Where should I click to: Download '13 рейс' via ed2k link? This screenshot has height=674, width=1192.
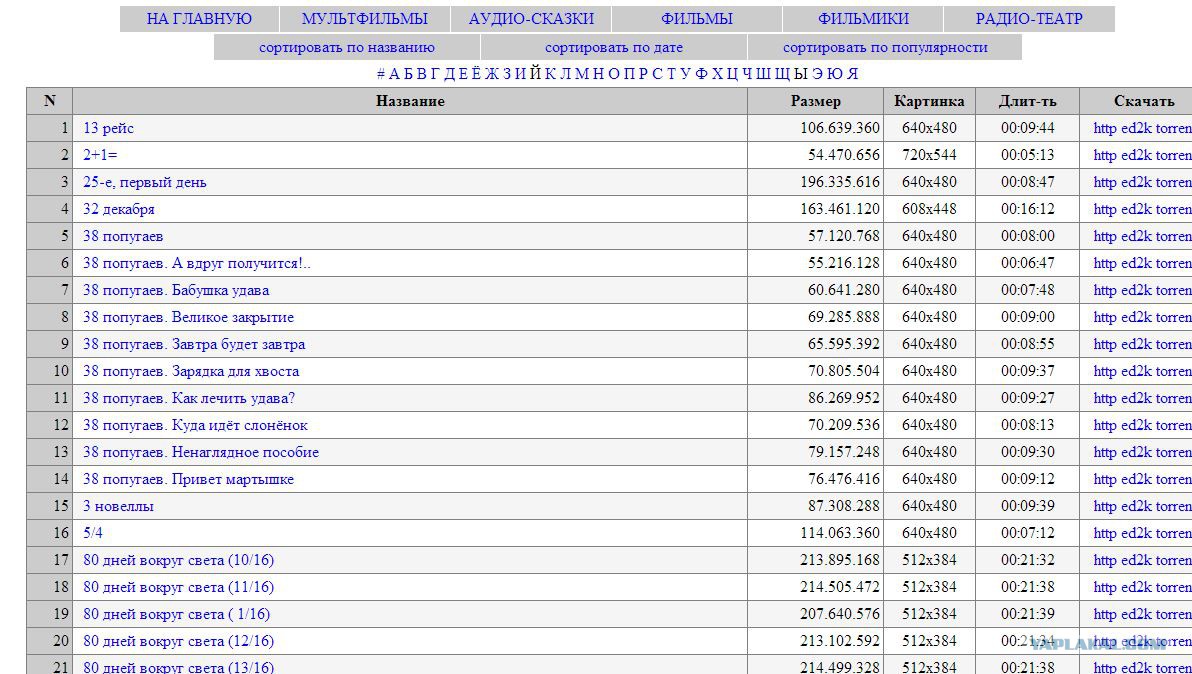(x=1137, y=128)
